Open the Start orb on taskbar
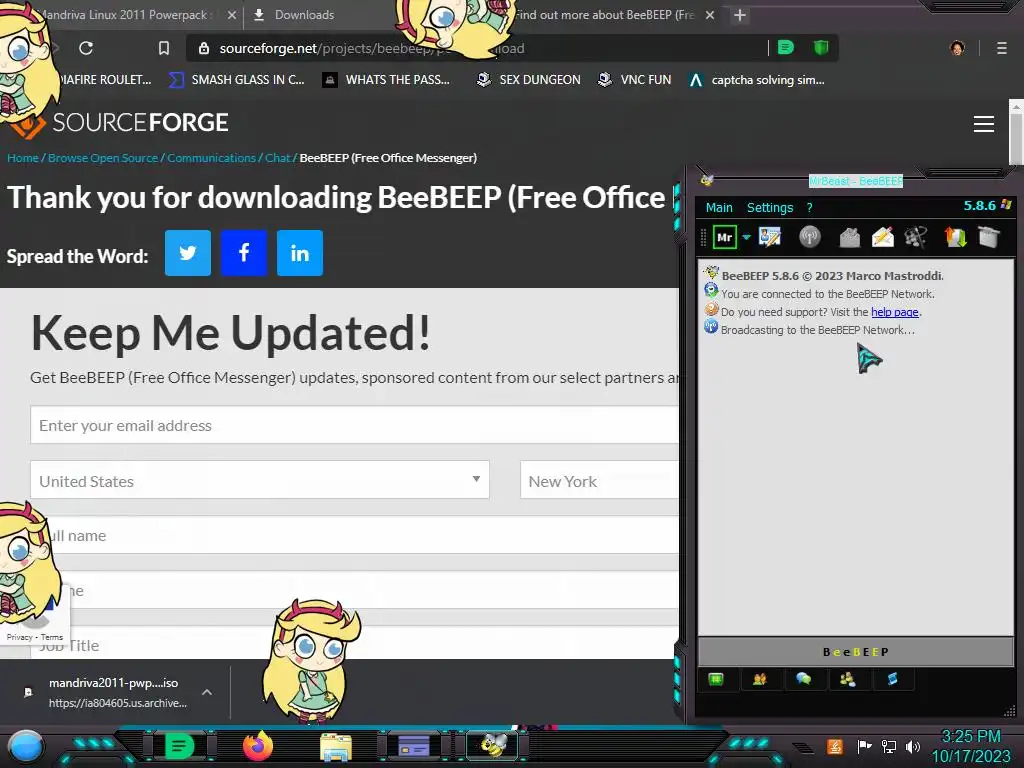This screenshot has width=1024, height=768. (26, 746)
